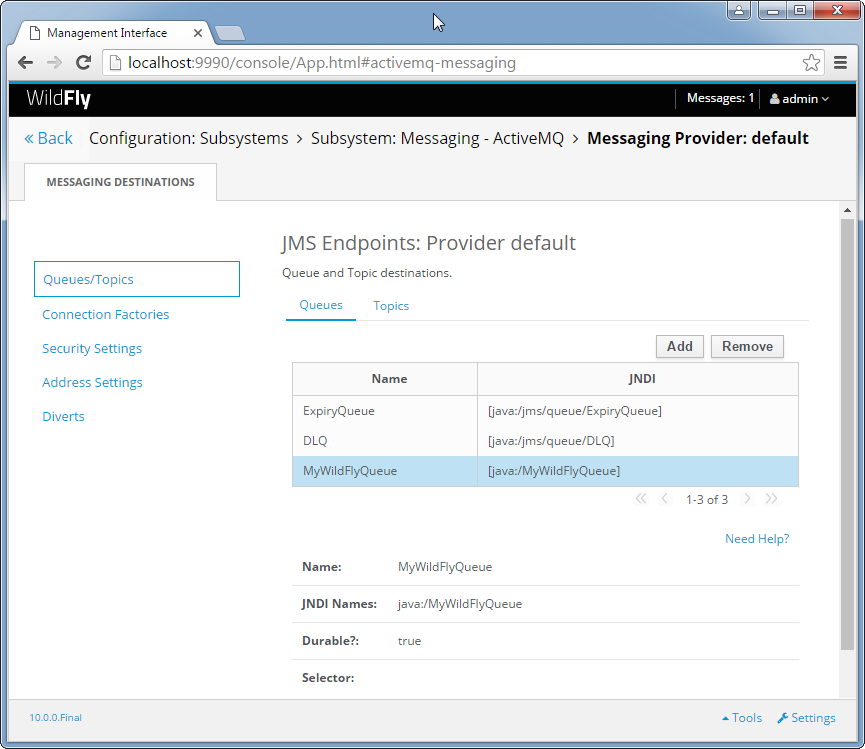Click the Name value MyWildFlyQueue in details
Viewport: 865px width, 749px height.
point(445,567)
